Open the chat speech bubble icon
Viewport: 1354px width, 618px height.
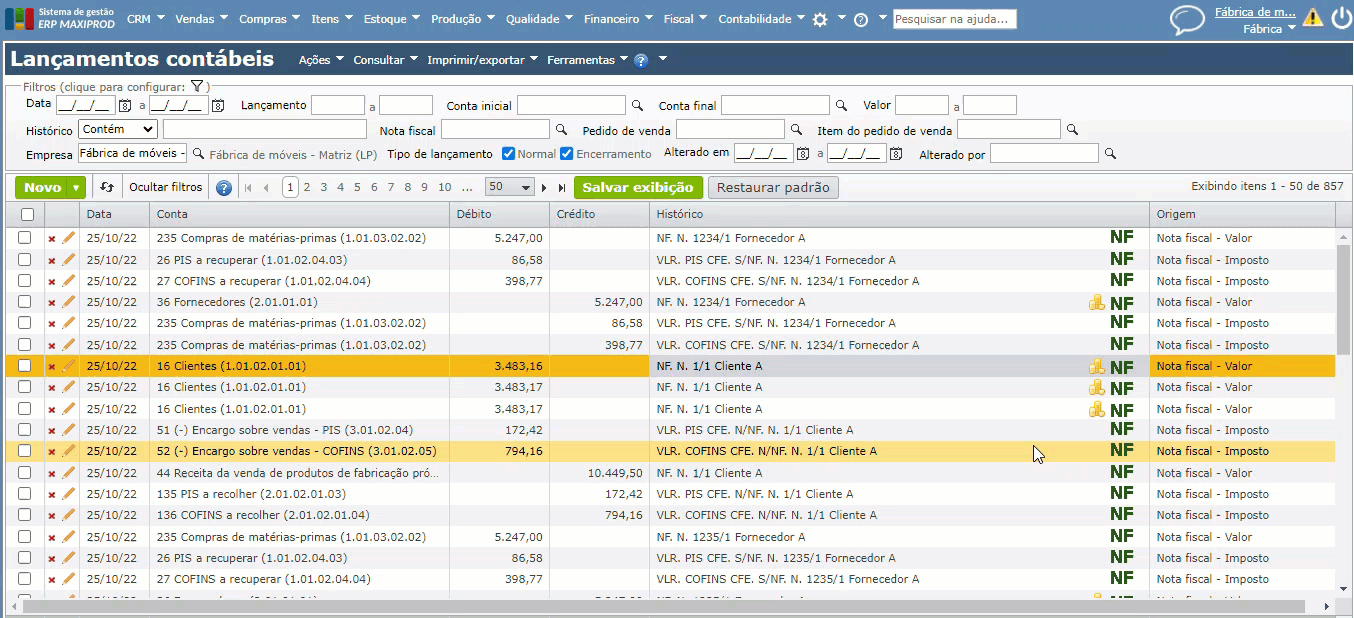point(1187,20)
